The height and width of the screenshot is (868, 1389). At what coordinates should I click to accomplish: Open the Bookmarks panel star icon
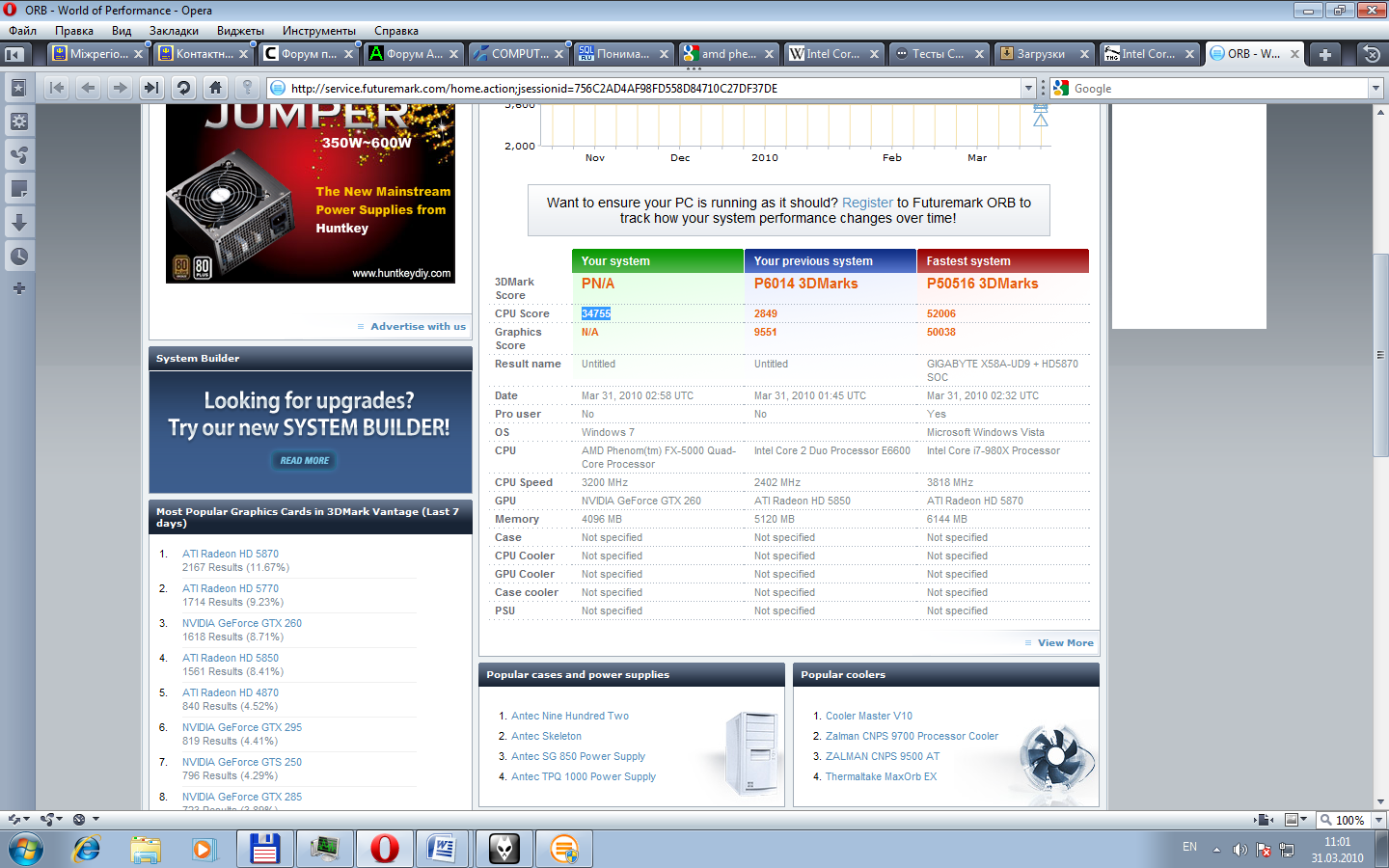18,88
